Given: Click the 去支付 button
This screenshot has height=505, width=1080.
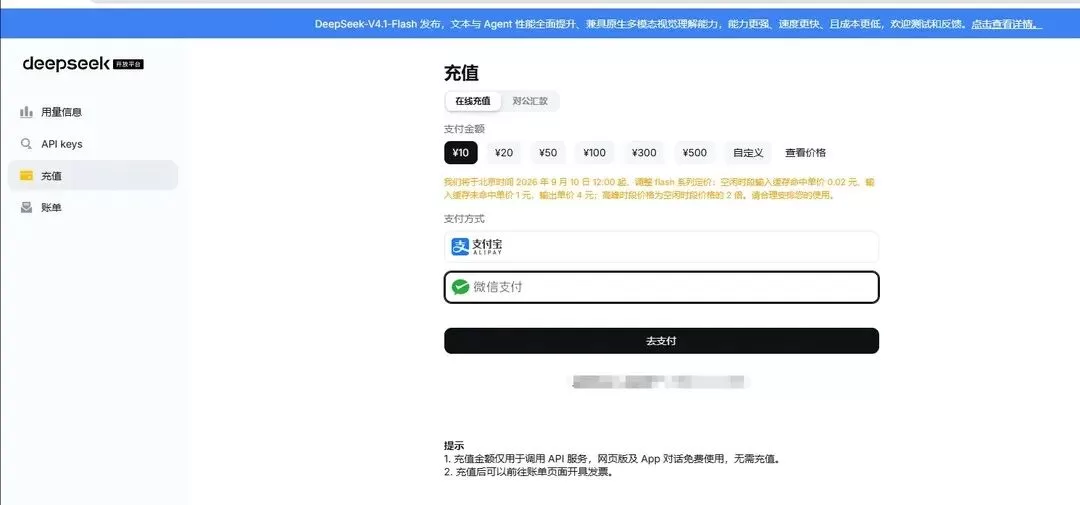Looking at the screenshot, I should 661,341.
